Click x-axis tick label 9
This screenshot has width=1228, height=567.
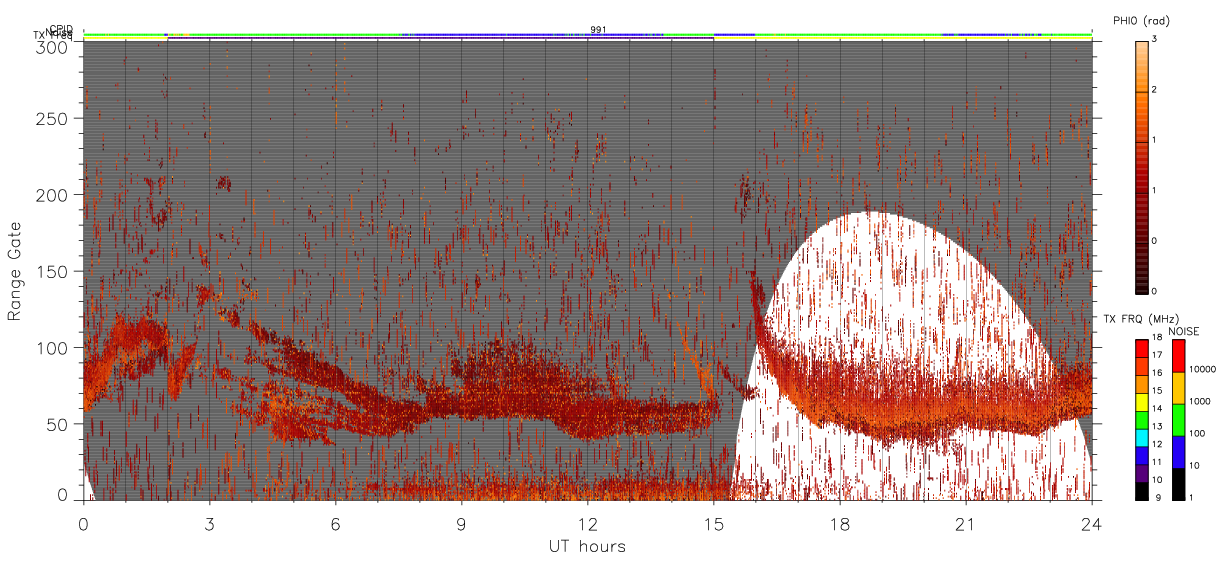point(461,523)
